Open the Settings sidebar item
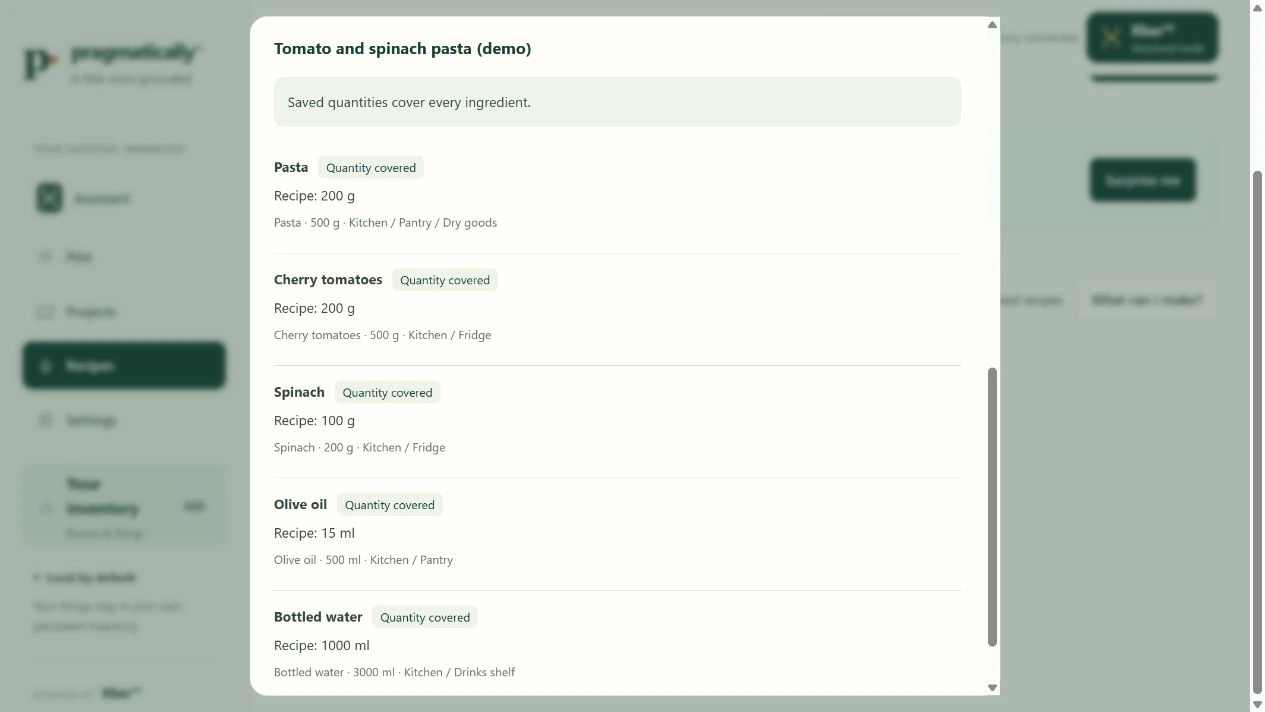This screenshot has height=712, width=1265. click(124, 420)
